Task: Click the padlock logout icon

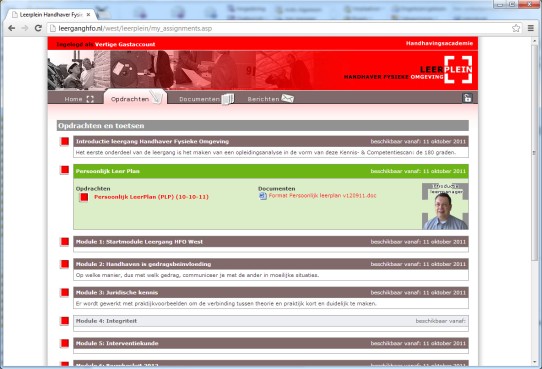Action: [x=467, y=98]
